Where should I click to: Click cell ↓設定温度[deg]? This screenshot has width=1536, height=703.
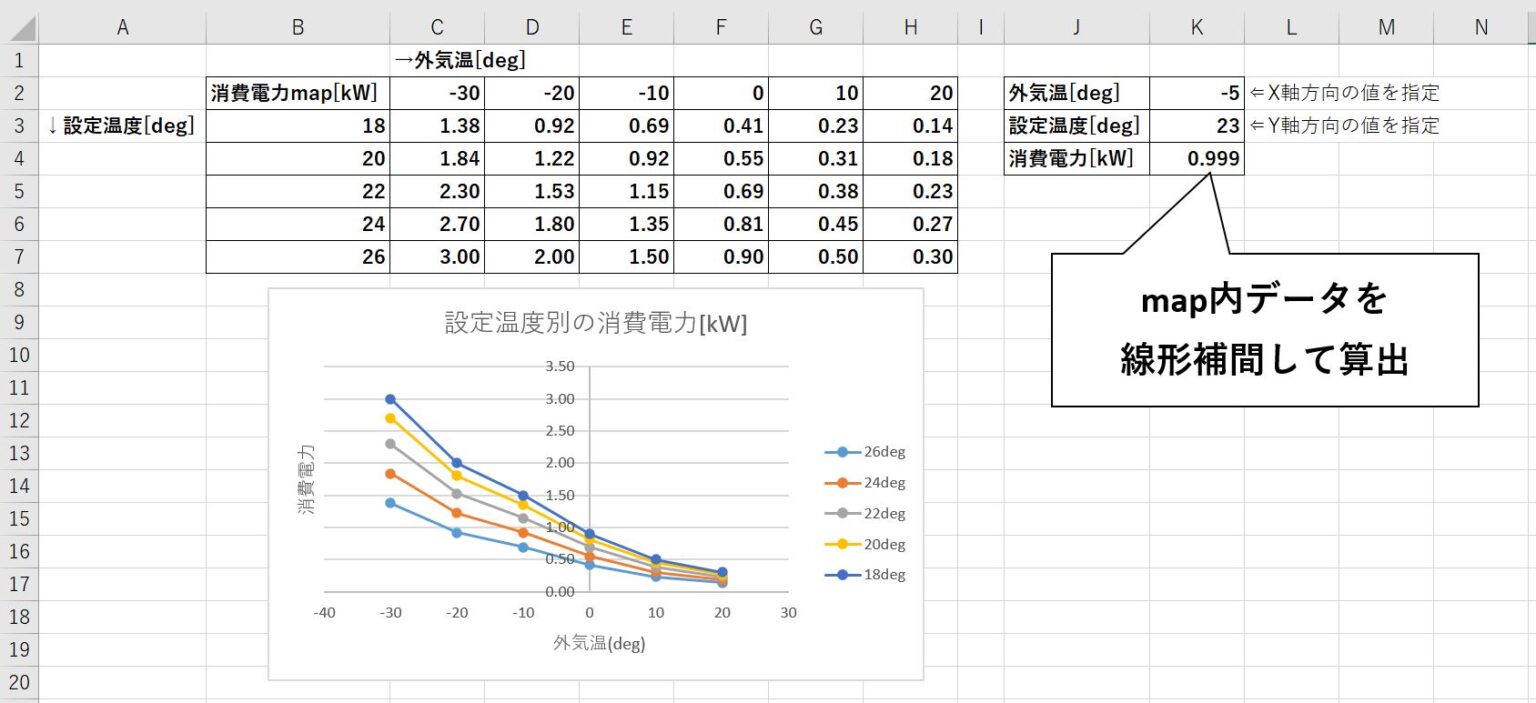(x=122, y=126)
